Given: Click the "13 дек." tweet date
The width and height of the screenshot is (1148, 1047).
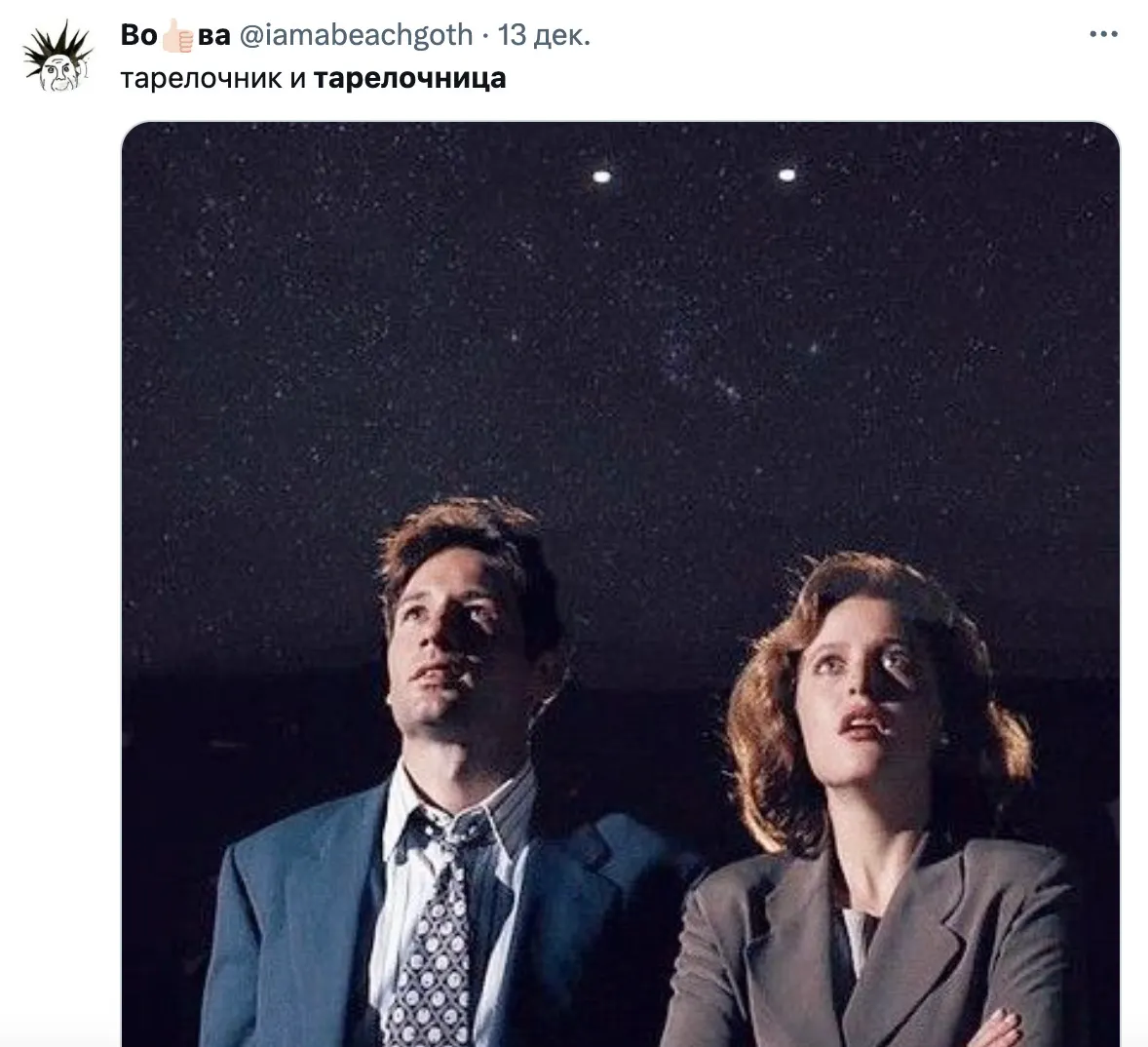Looking at the screenshot, I should (x=544, y=36).
